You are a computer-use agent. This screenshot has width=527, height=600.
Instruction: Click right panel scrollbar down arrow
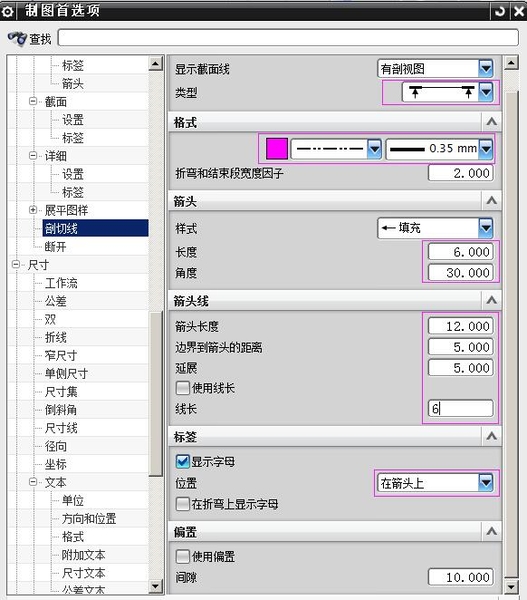pyautogui.click(x=511, y=586)
